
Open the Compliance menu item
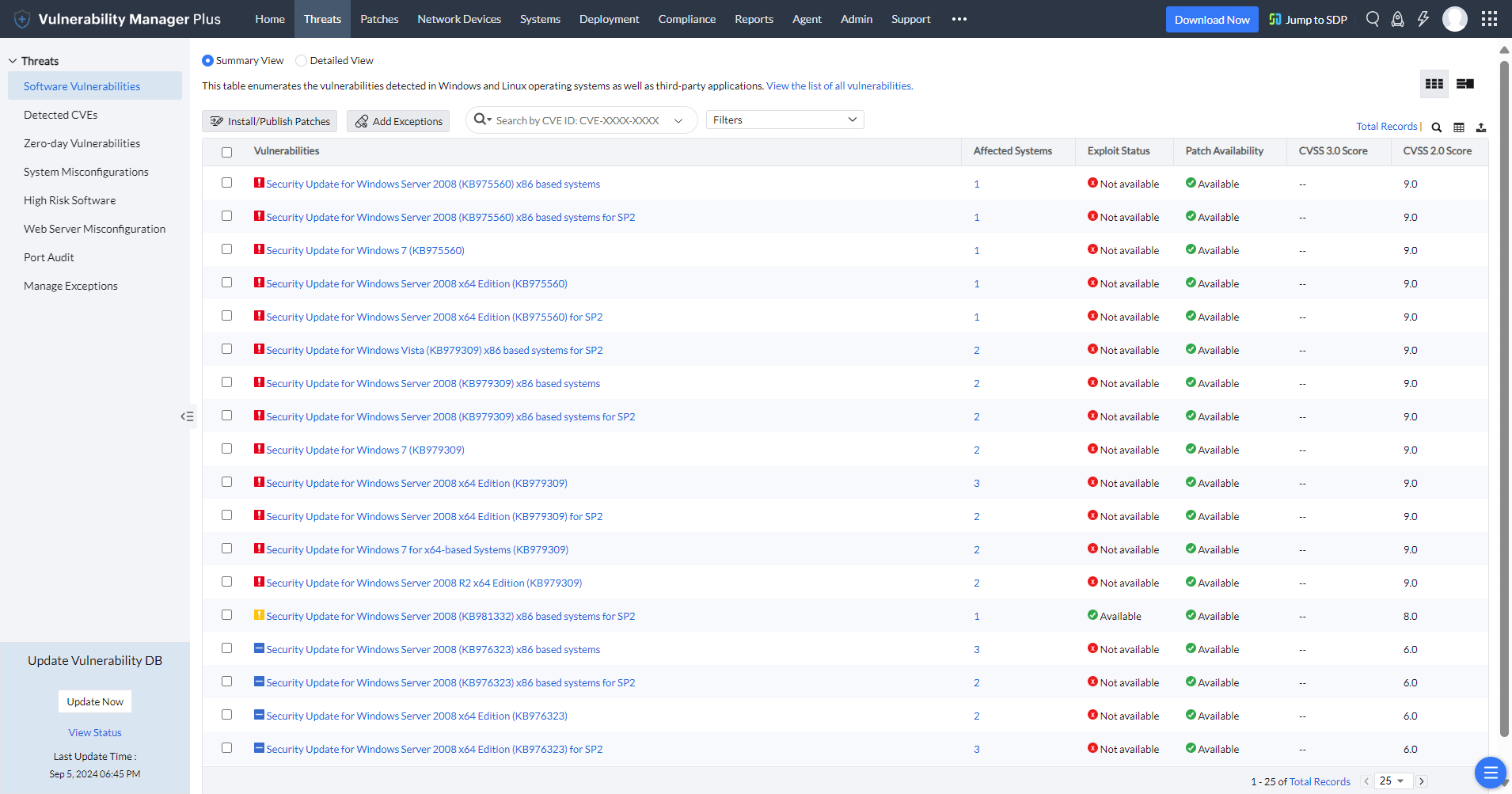[x=686, y=18]
